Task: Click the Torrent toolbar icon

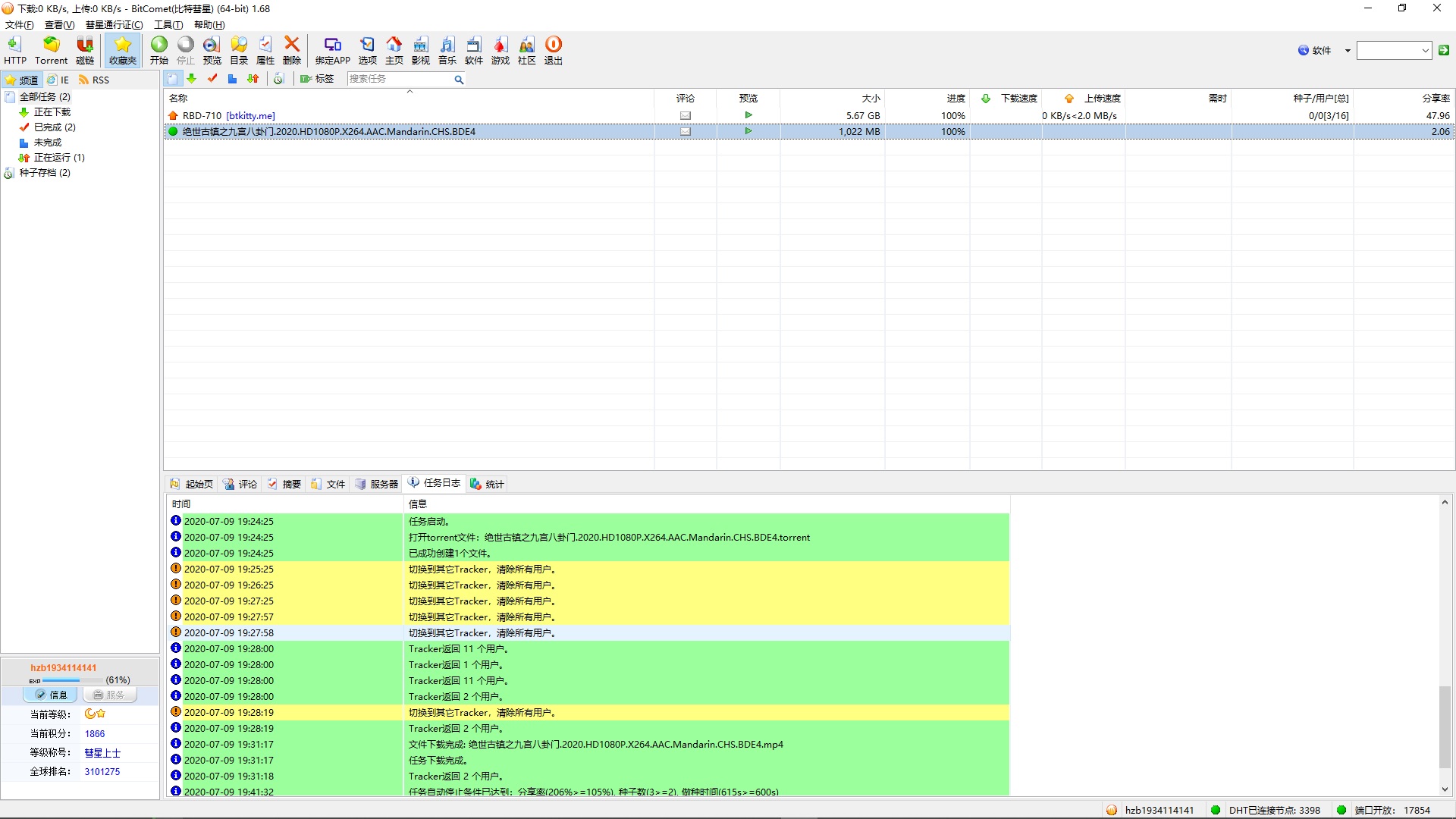Action: point(51,50)
